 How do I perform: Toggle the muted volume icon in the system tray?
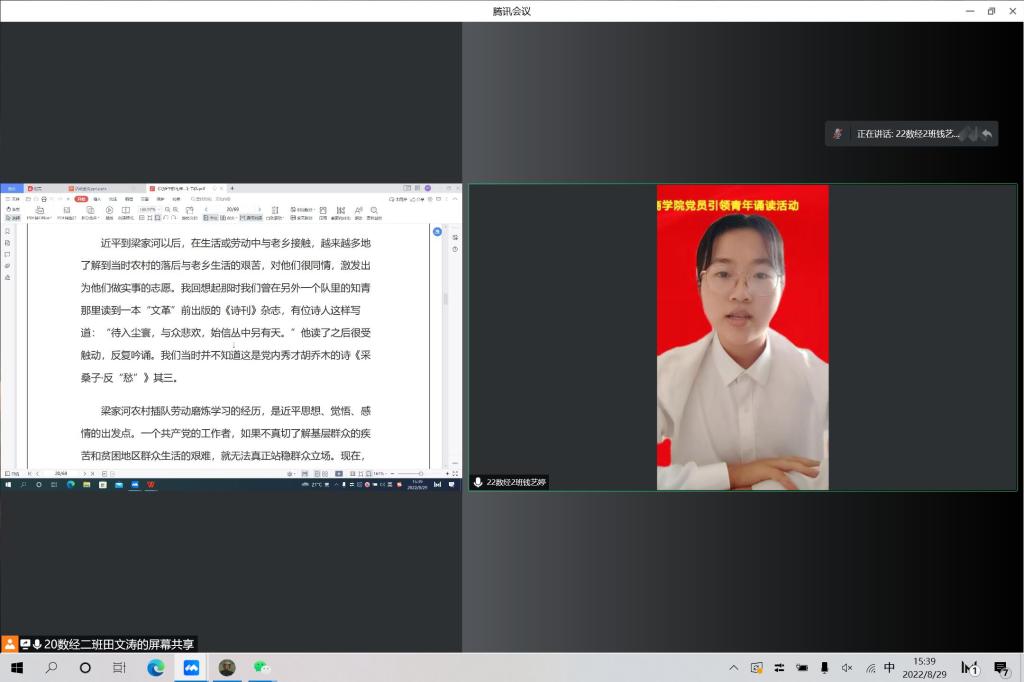point(847,667)
